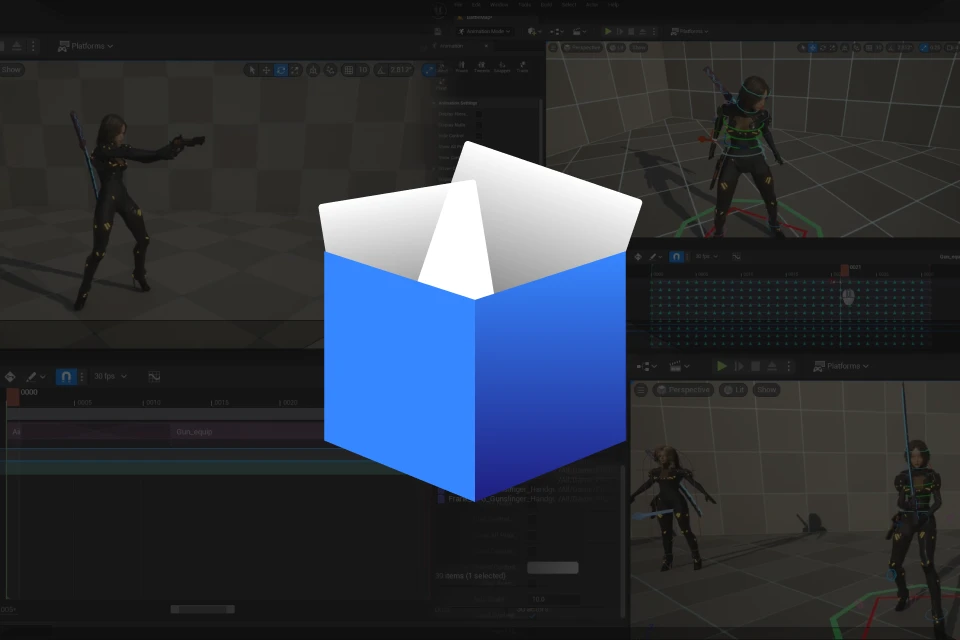The height and width of the screenshot is (640, 960).
Task: Open the three-dot play options near gun-pose Platforms
Action: (33, 46)
